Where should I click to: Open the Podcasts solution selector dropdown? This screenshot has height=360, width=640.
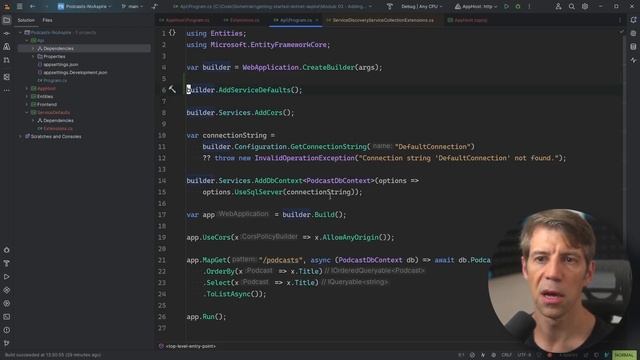84,7
